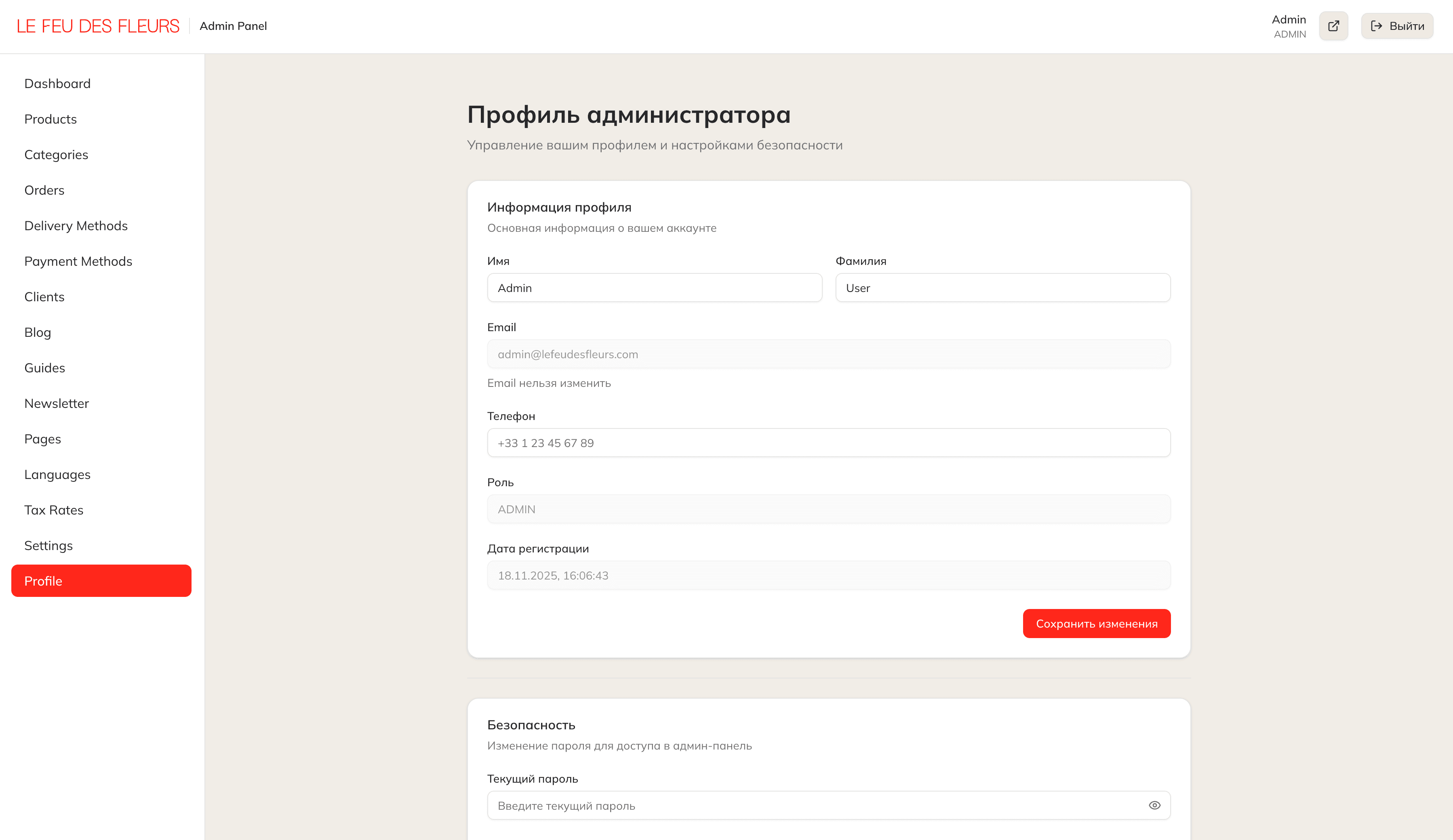
Task: Open the Settings section
Action: (x=48, y=545)
